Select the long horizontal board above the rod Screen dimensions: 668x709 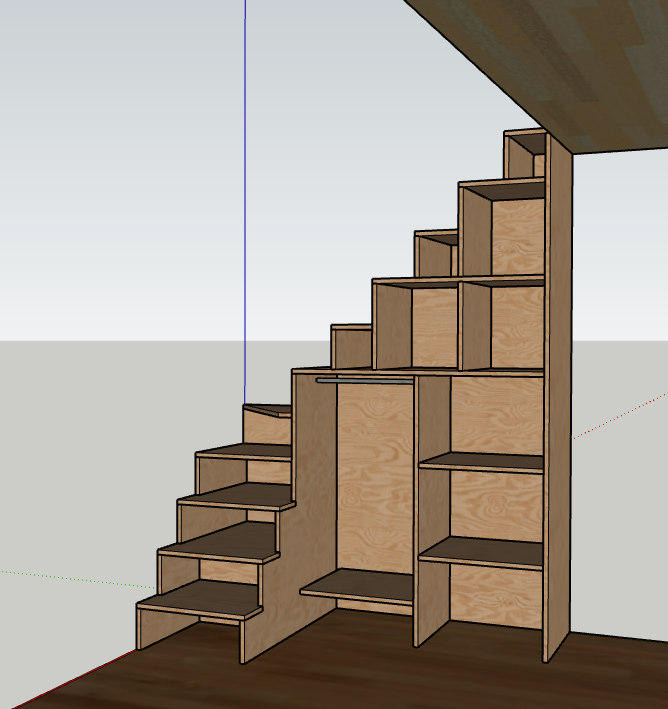(x=417, y=373)
